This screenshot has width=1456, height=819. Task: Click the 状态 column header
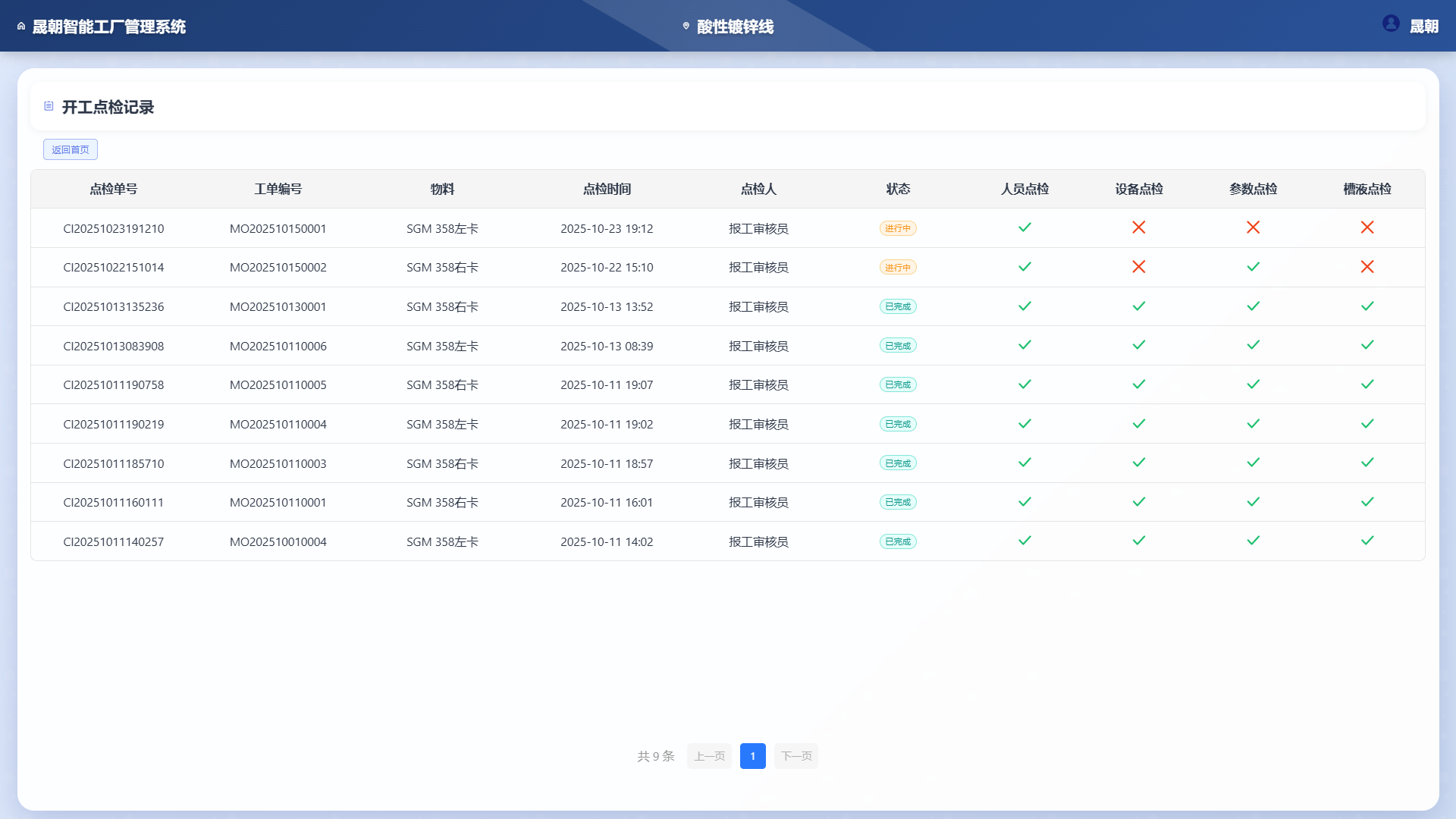898,190
